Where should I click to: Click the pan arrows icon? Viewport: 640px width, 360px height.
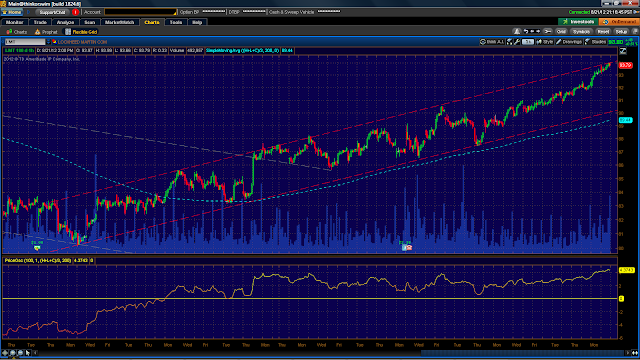tap(5, 353)
